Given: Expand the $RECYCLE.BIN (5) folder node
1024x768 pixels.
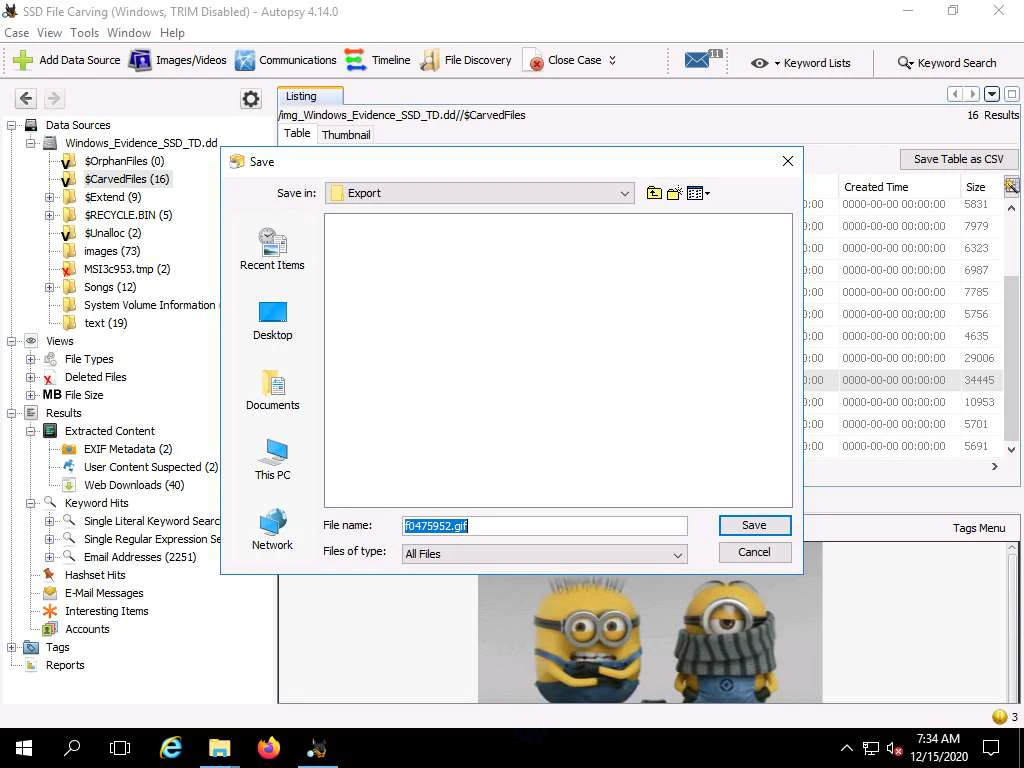Looking at the screenshot, I should [x=49, y=215].
